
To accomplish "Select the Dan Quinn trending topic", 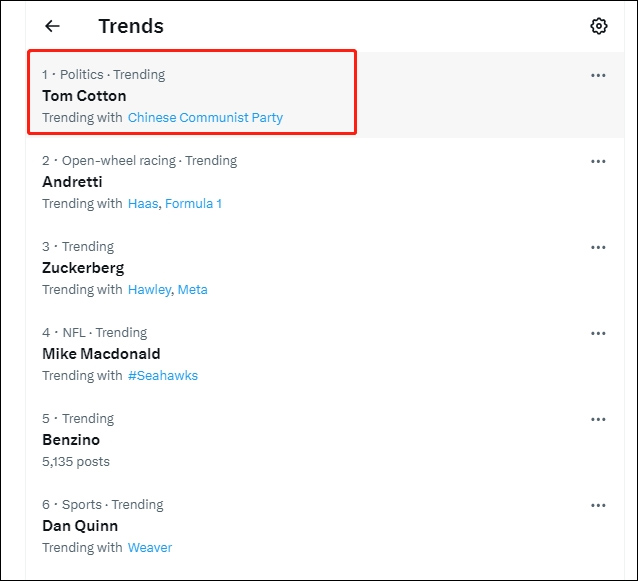I will [325, 525].
